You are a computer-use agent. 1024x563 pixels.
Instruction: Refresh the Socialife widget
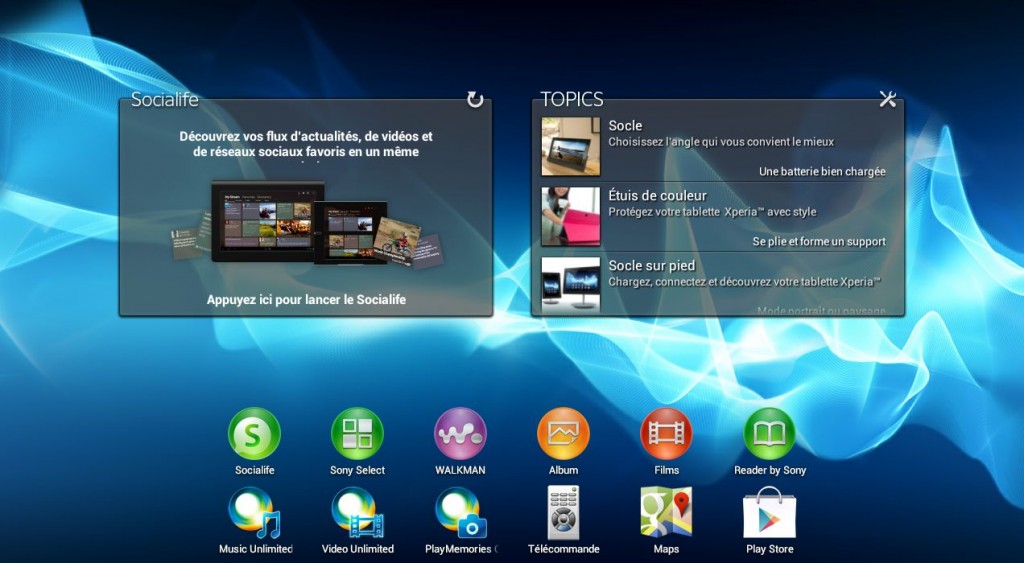475,99
